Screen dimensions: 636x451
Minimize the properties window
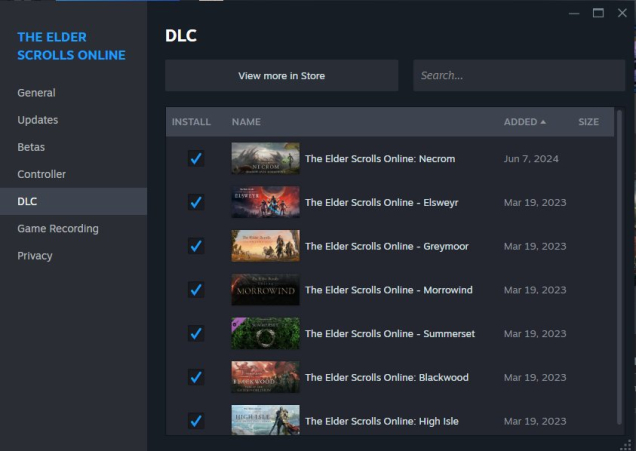[574, 13]
